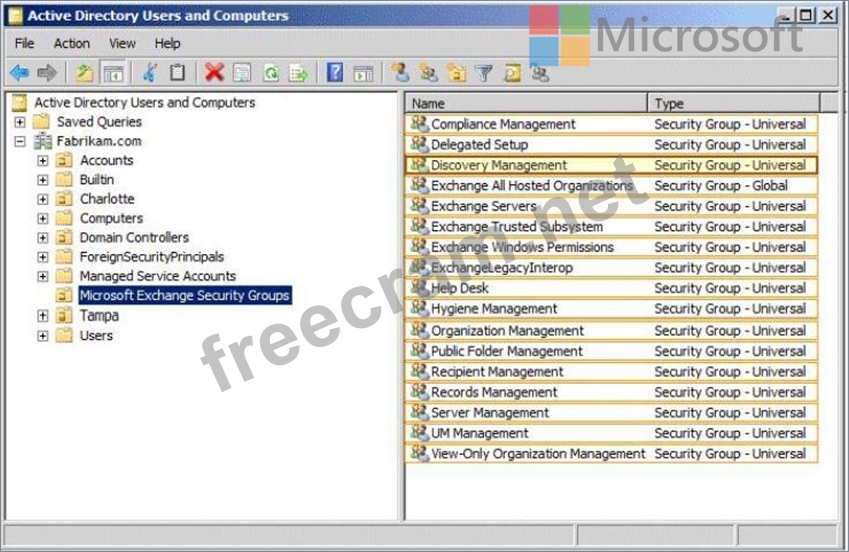Expand the Users container
Screen dimensions: 849x552
point(43,336)
